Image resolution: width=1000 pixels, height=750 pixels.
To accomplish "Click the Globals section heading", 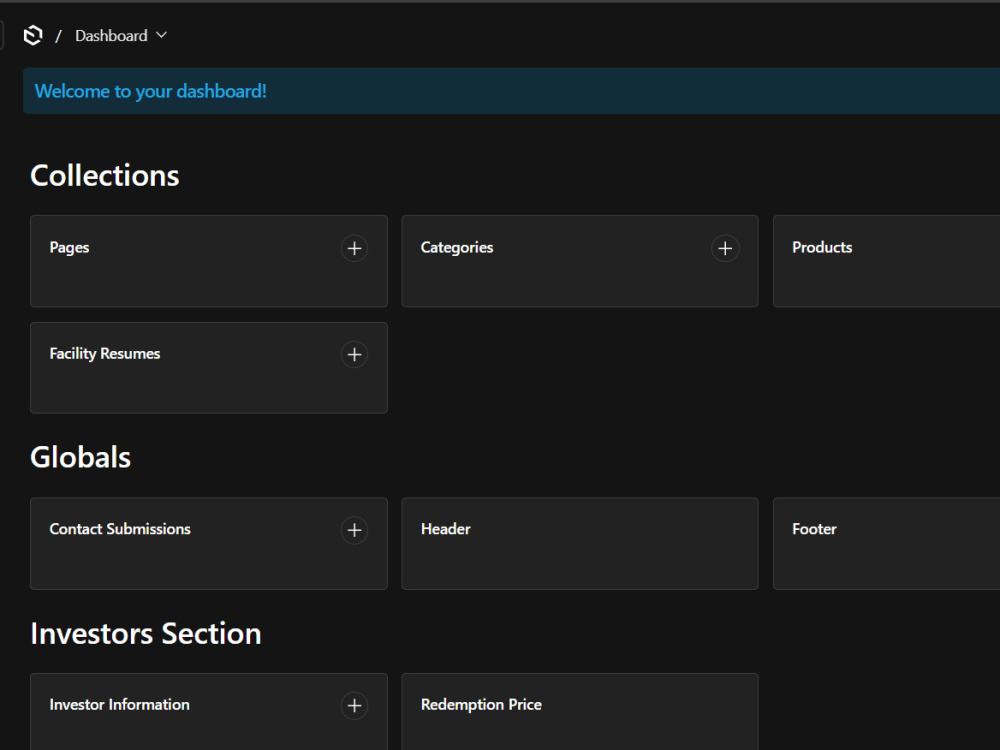I will 80,457.
